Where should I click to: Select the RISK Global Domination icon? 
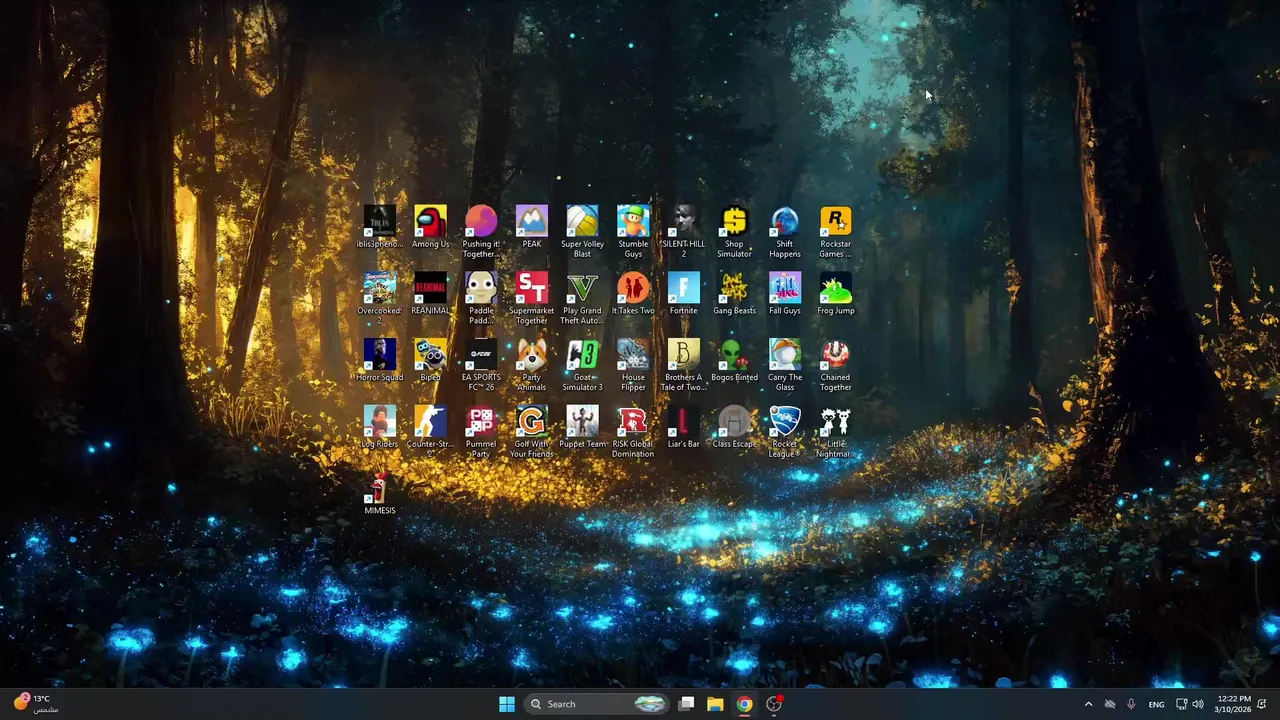(x=633, y=431)
